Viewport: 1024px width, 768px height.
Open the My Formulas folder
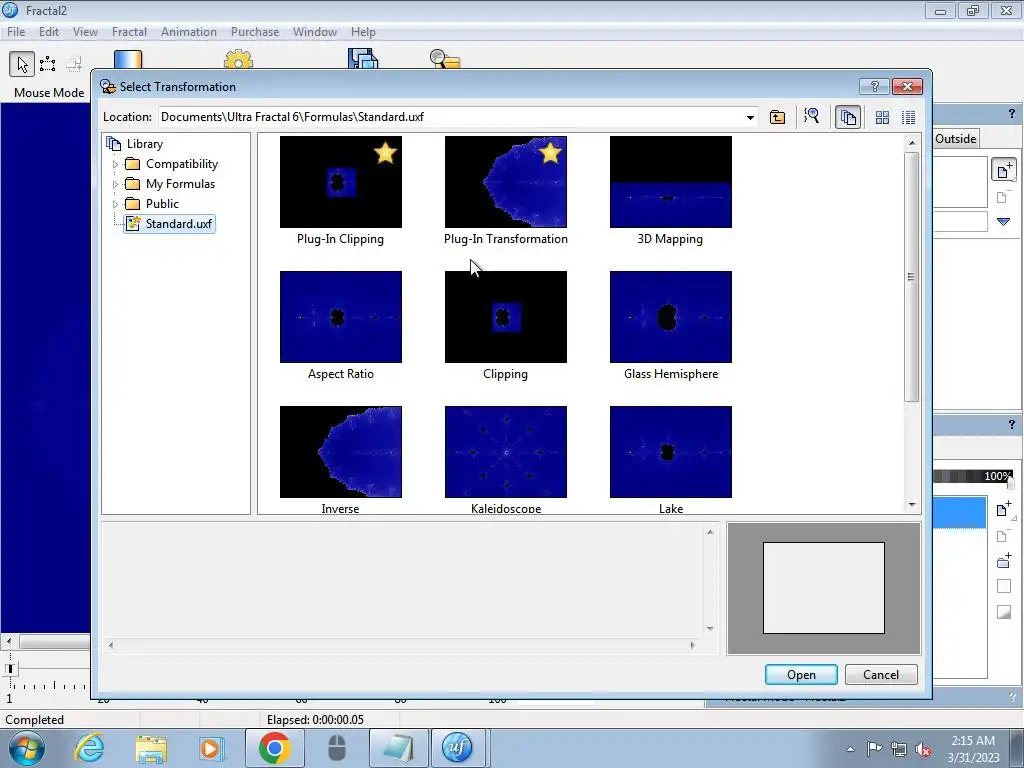180,184
